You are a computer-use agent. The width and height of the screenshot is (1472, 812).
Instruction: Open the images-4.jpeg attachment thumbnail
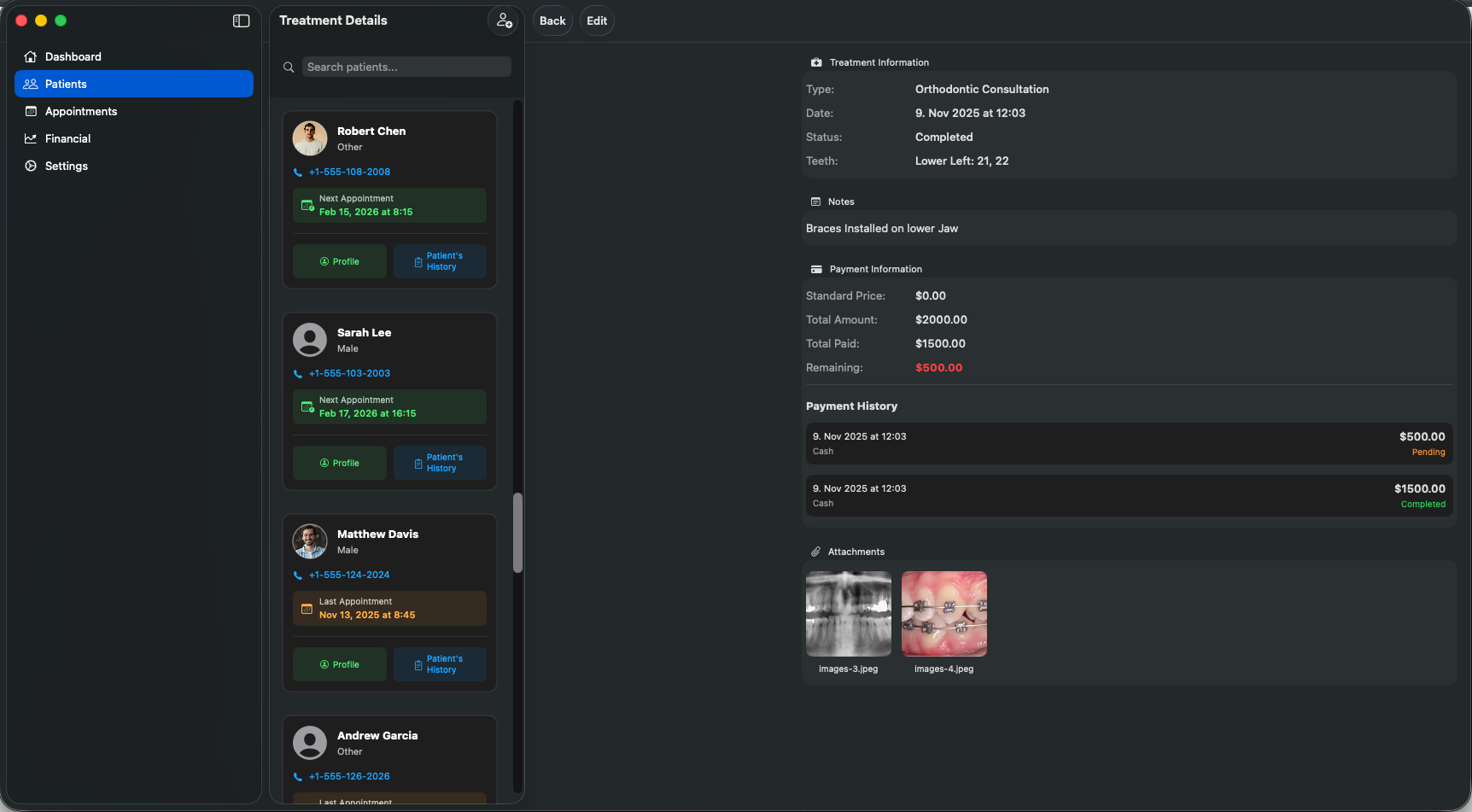pos(943,613)
